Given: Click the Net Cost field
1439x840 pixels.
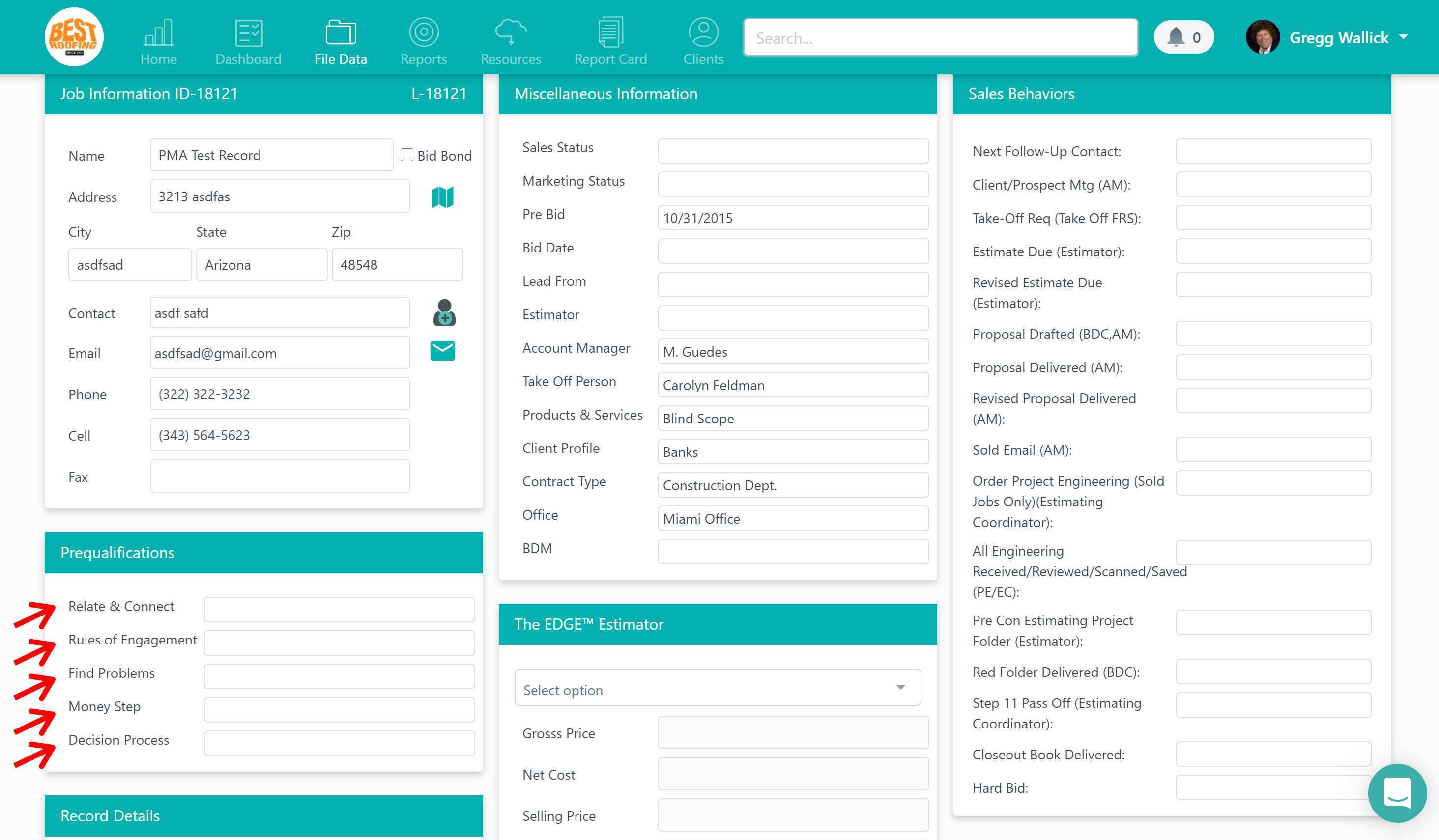Looking at the screenshot, I should point(793,774).
